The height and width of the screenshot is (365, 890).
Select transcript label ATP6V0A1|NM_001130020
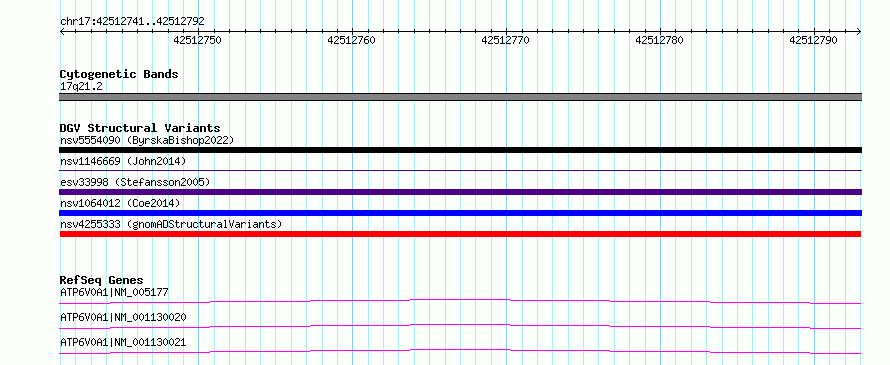pyautogui.click(x=123, y=317)
